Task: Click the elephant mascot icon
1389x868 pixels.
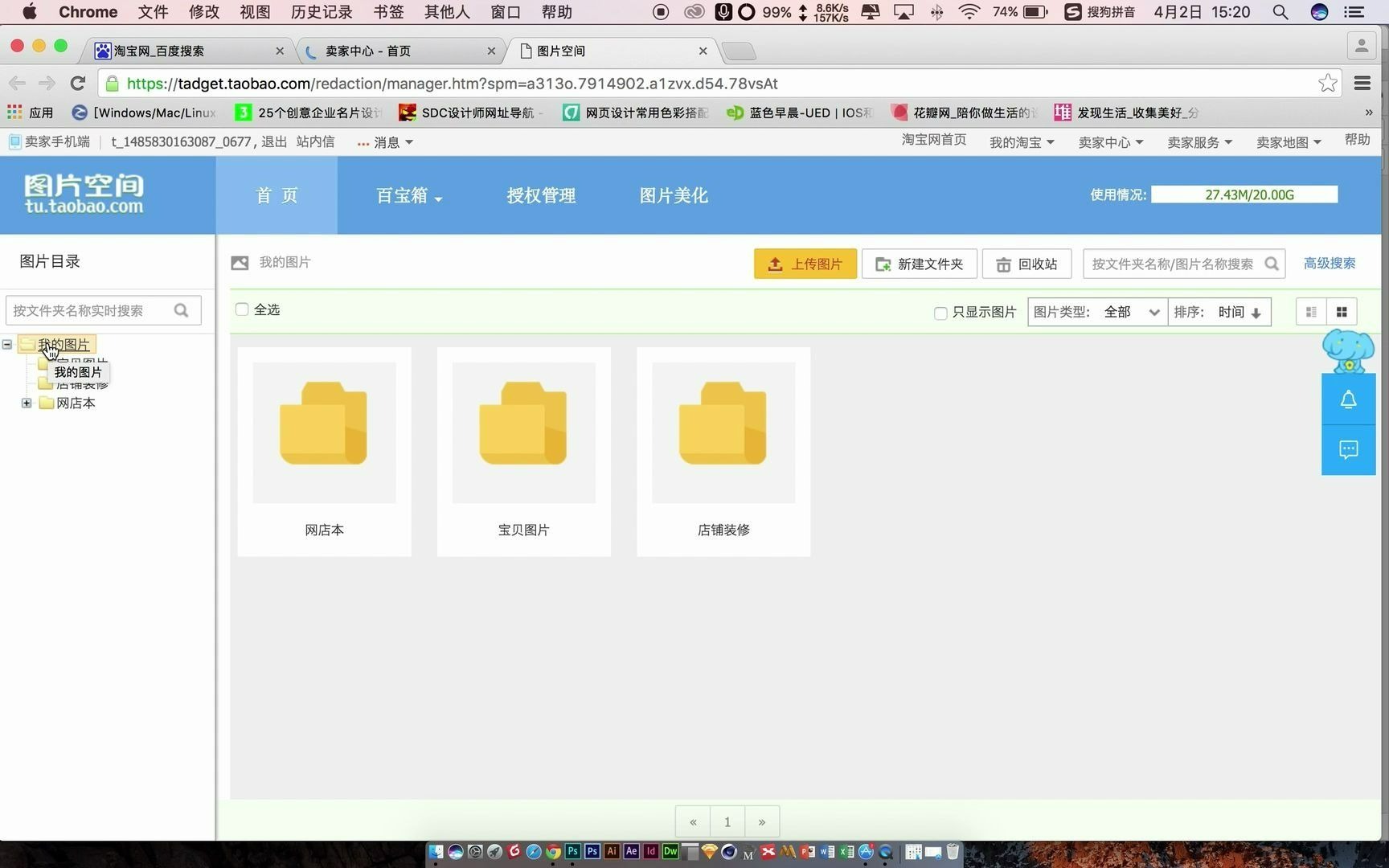Action: 1348,350
